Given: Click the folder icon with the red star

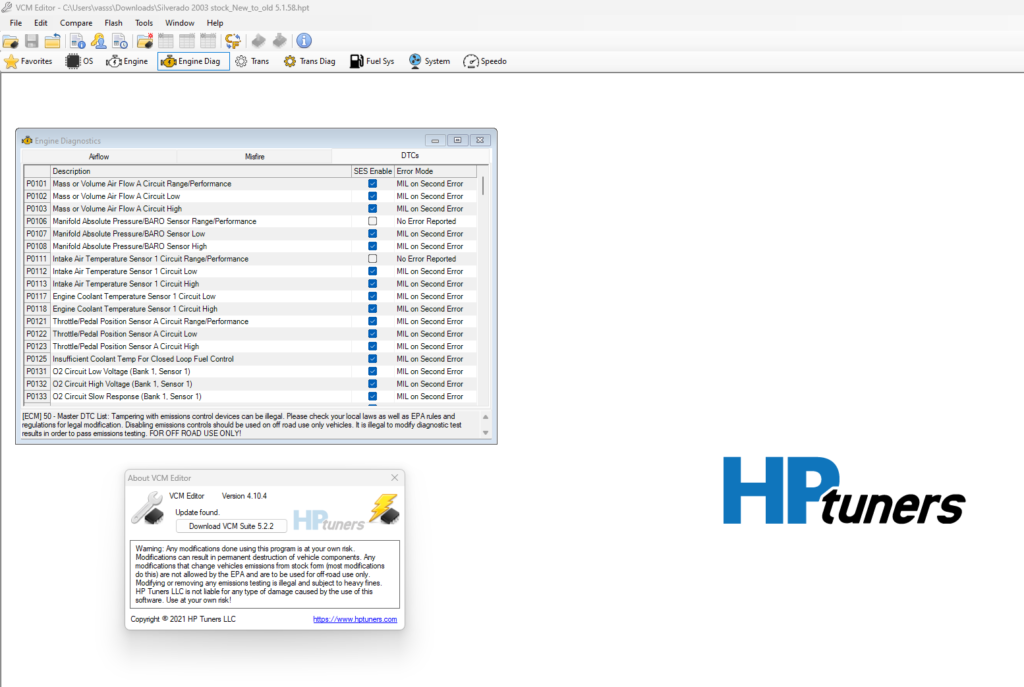Looking at the screenshot, I should [144, 41].
